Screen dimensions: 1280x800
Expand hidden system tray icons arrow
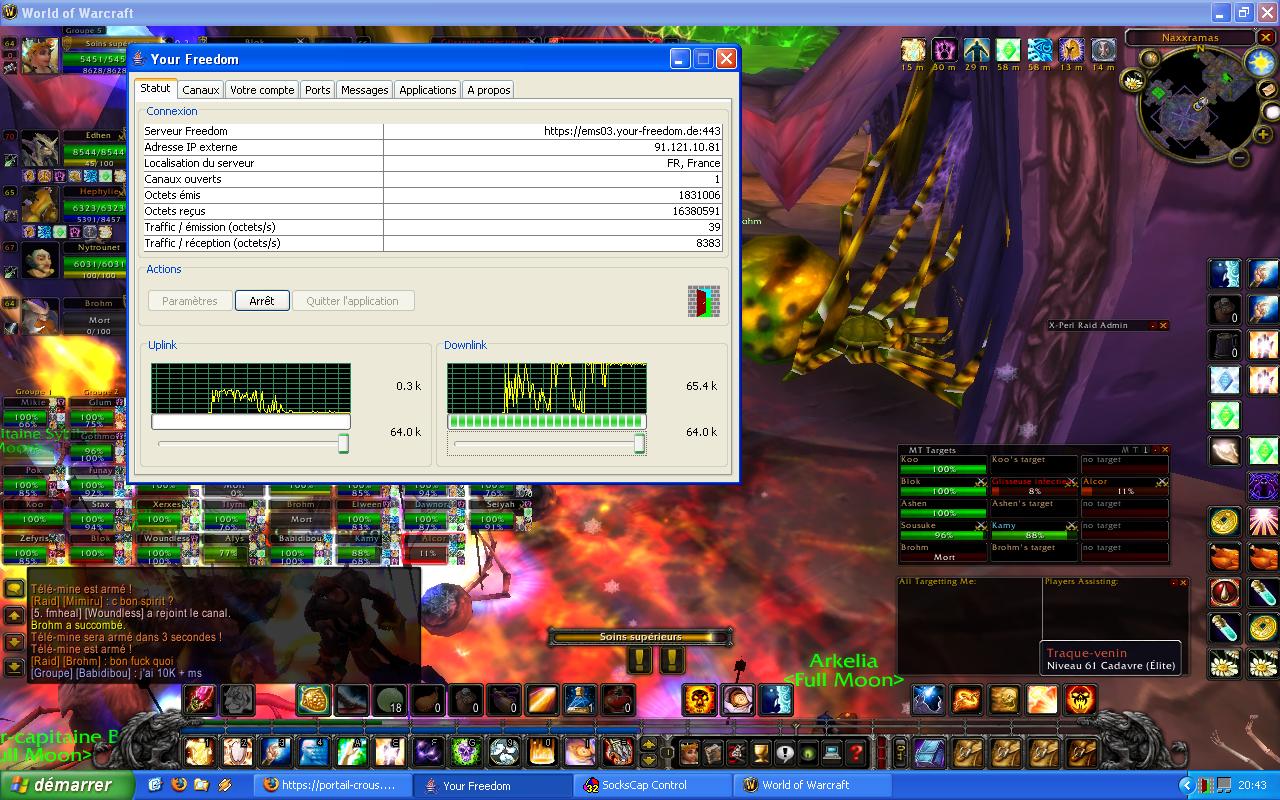(x=1187, y=785)
